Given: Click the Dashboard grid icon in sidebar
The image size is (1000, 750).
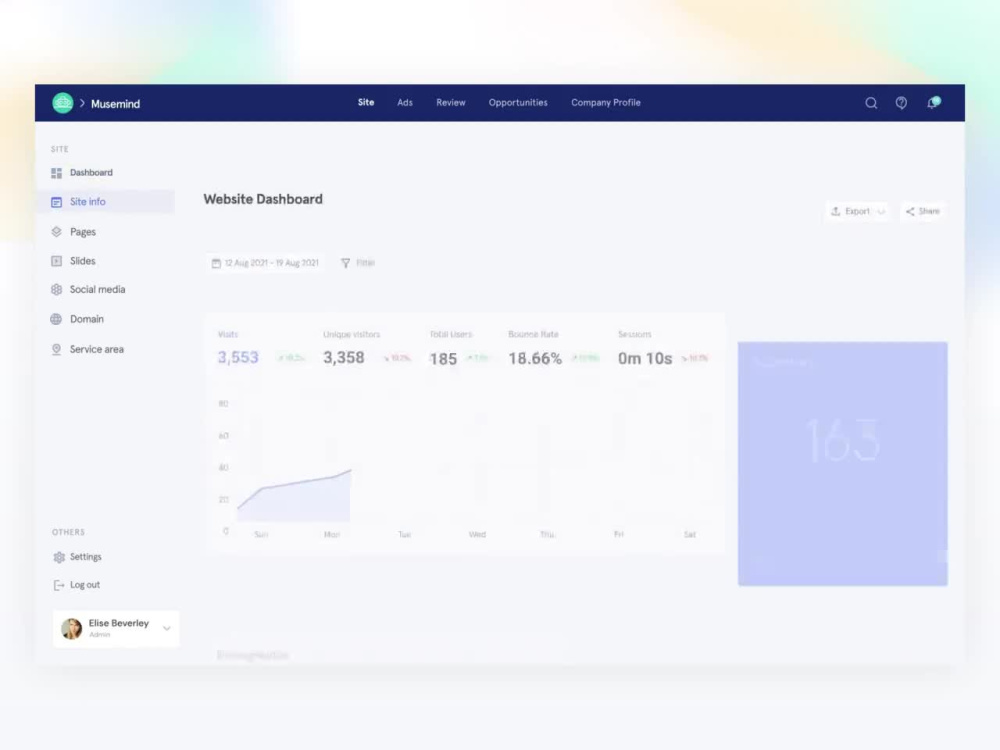Looking at the screenshot, I should [56, 173].
